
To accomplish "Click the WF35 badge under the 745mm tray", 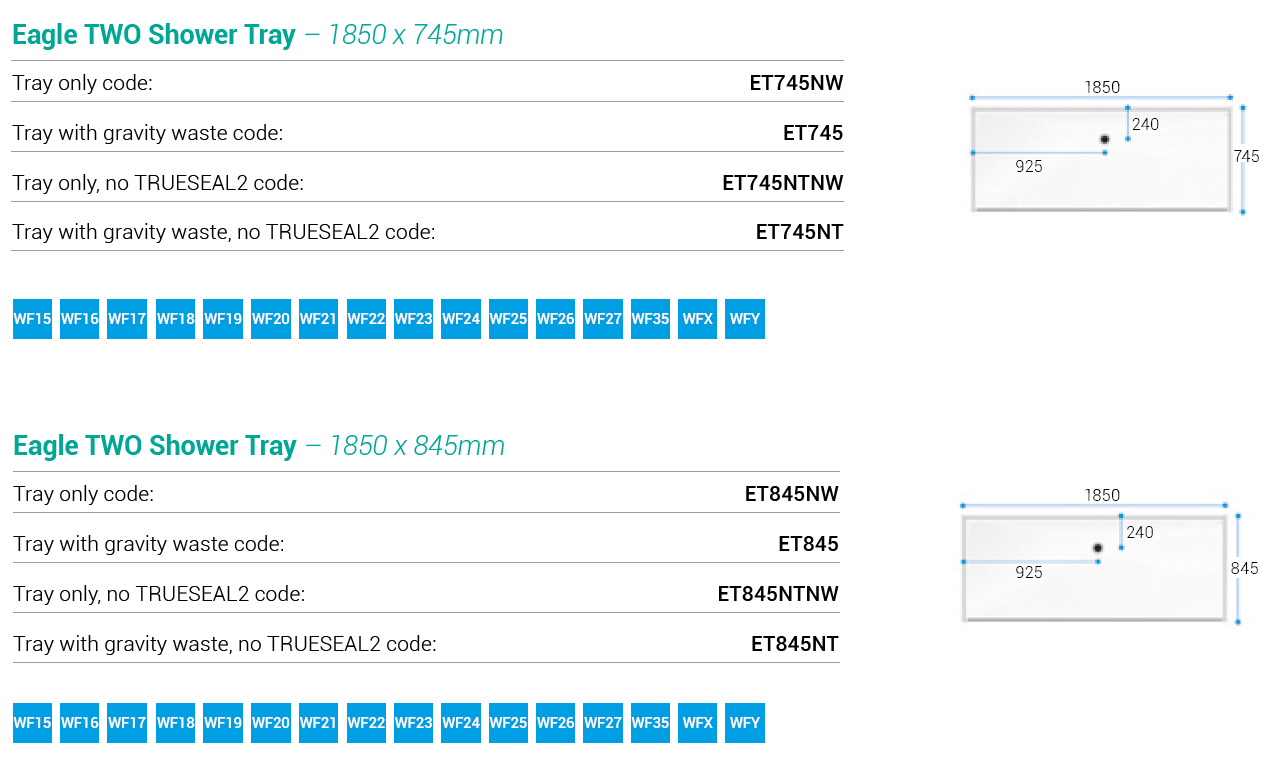I will point(650,319).
